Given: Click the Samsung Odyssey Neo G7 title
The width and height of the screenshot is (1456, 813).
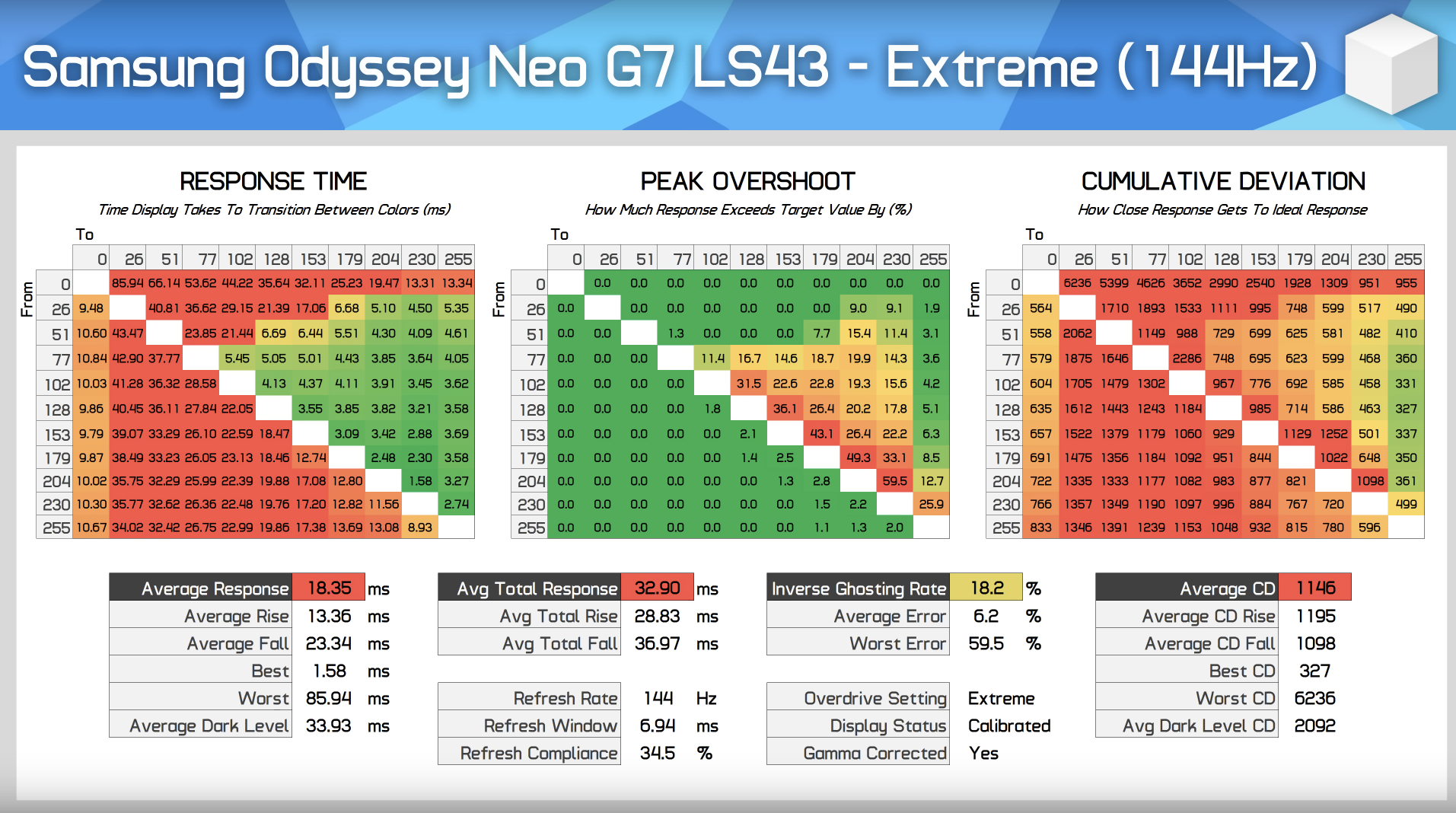Looking at the screenshot, I should pyautogui.click(x=671, y=69).
